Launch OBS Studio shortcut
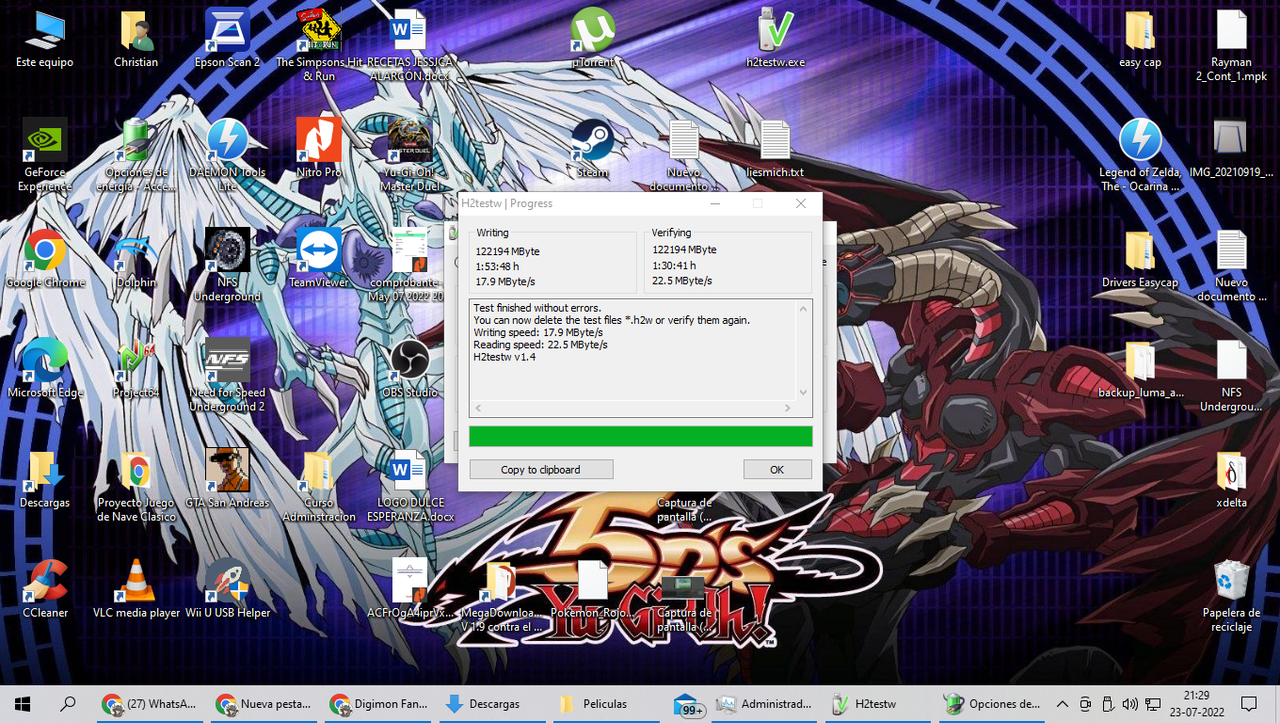 409,370
